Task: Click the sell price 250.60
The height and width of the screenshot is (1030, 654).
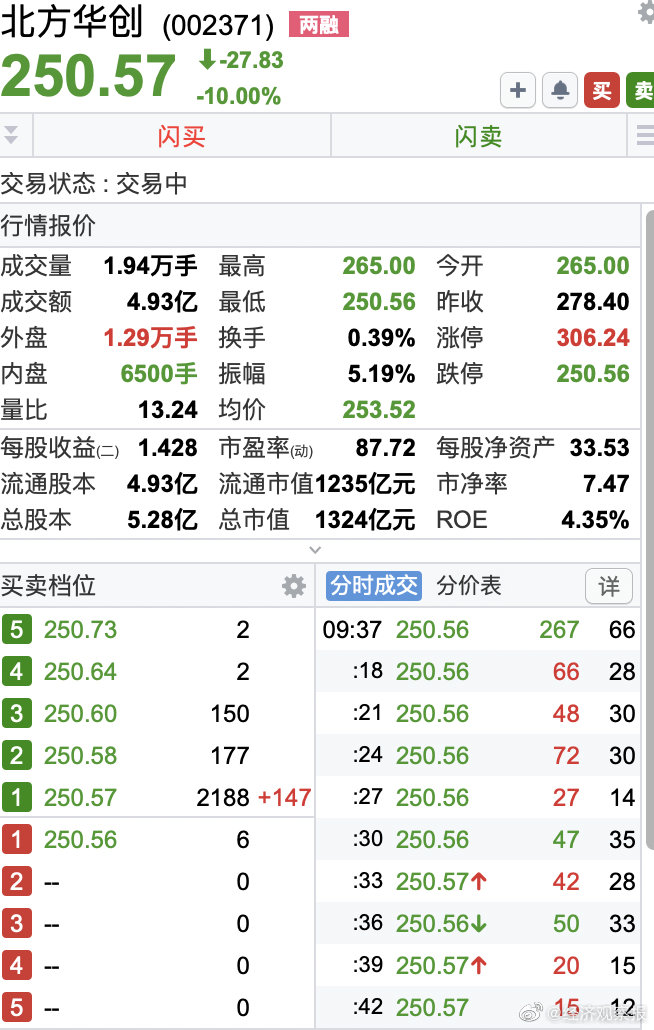Action: click(80, 713)
